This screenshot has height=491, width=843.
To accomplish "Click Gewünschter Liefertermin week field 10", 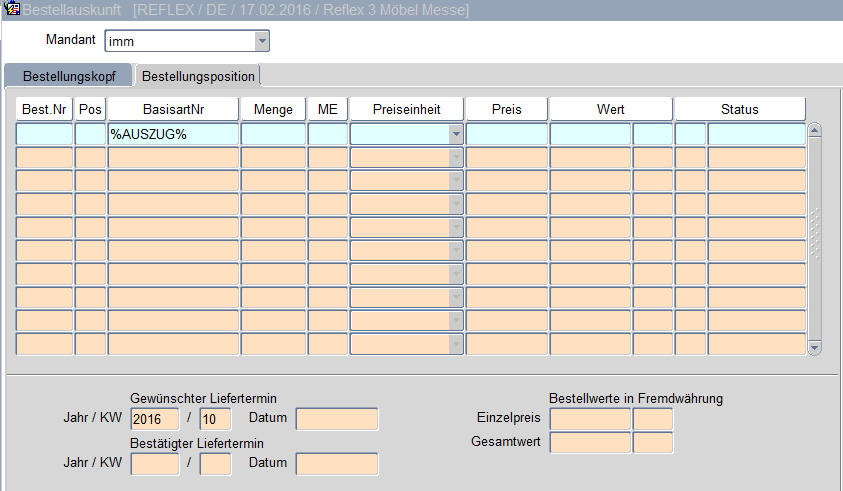I will coord(215,418).
